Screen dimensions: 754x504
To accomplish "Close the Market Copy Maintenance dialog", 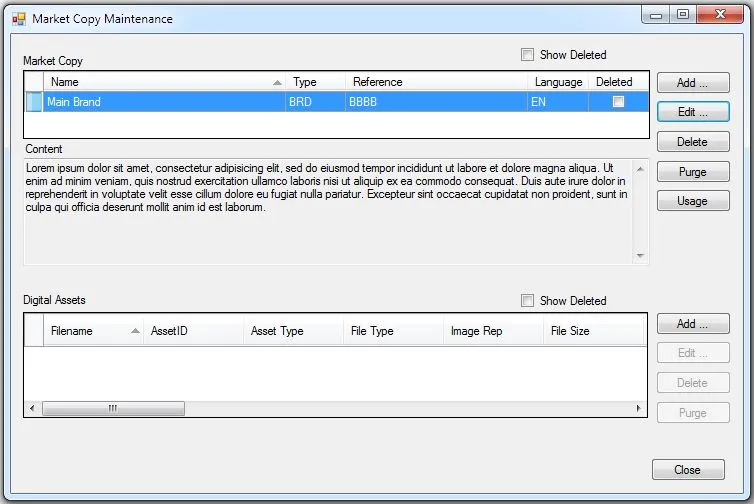I will tap(687, 470).
